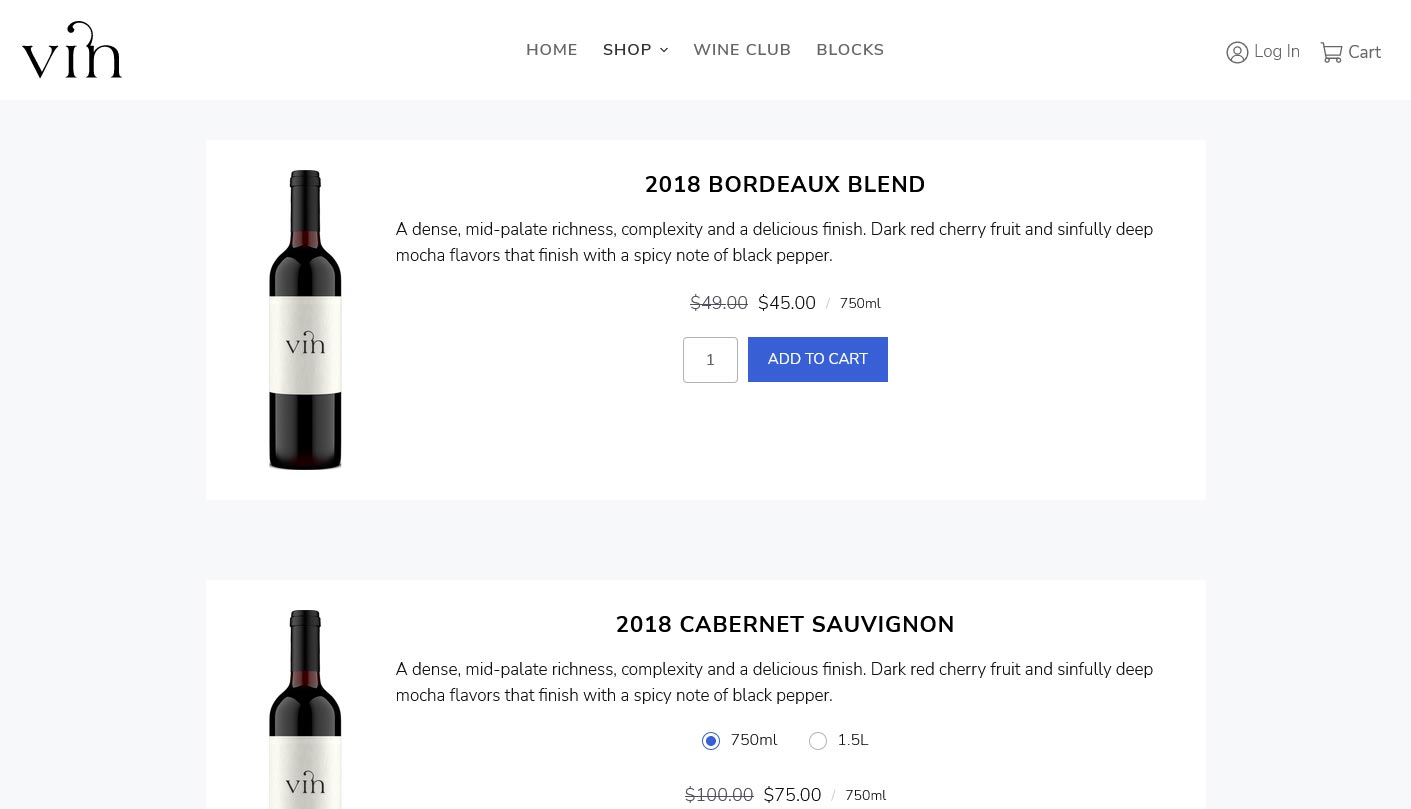Click the 1.5L label text

click(x=853, y=740)
